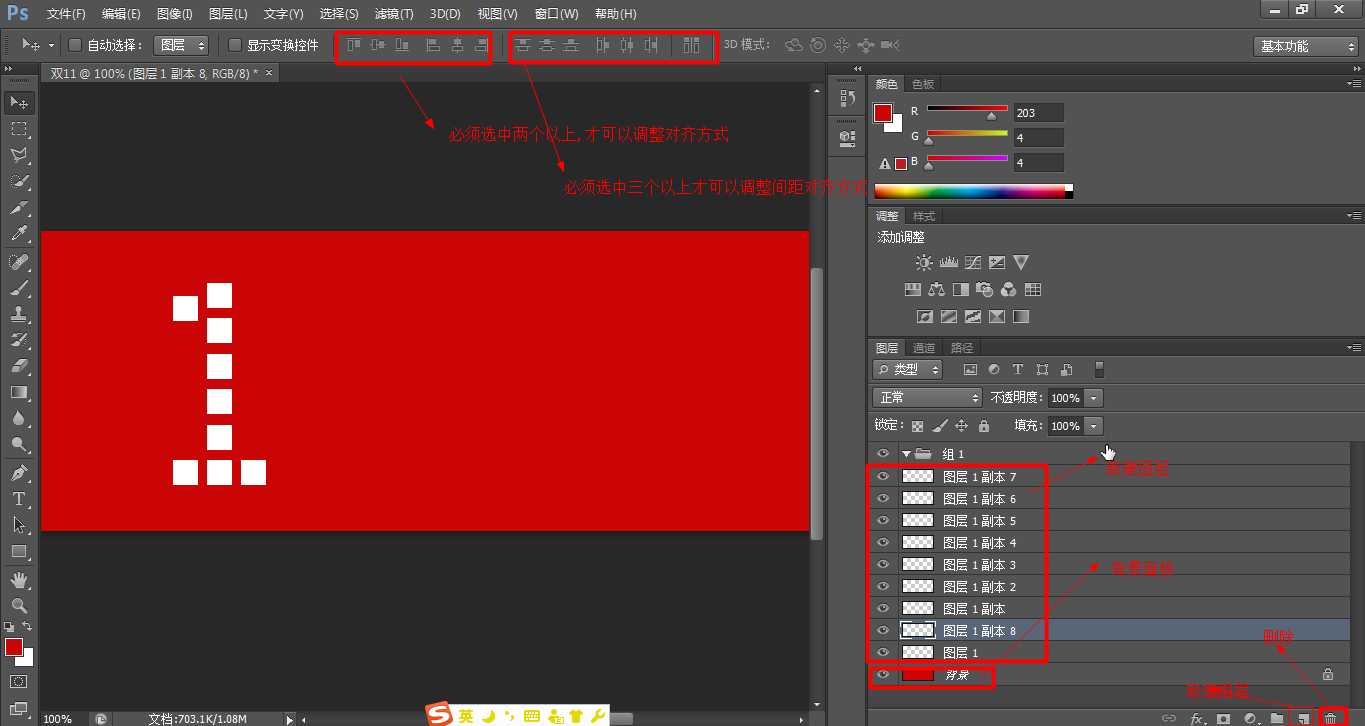Click the Delete layer trash icon

(x=1330, y=718)
